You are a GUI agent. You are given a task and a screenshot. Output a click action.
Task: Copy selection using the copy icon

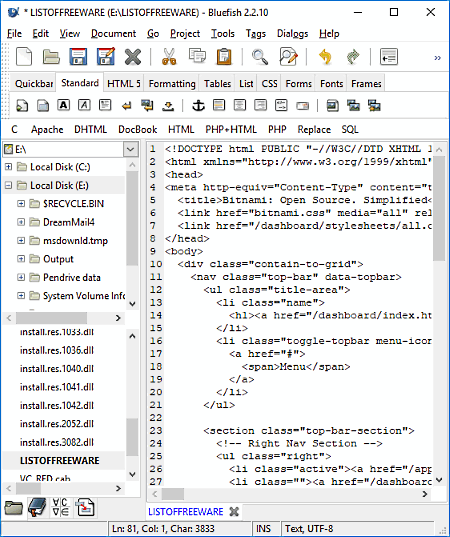click(197, 56)
